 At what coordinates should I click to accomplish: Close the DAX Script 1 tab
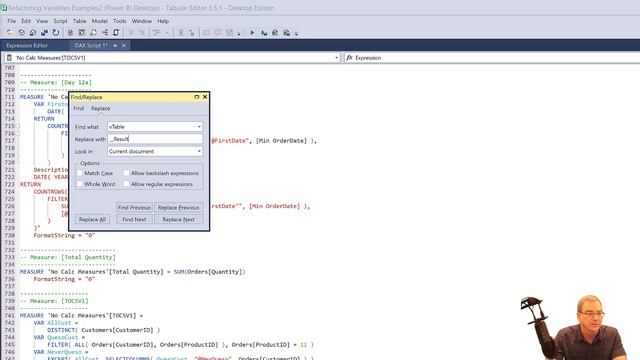[124, 45]
